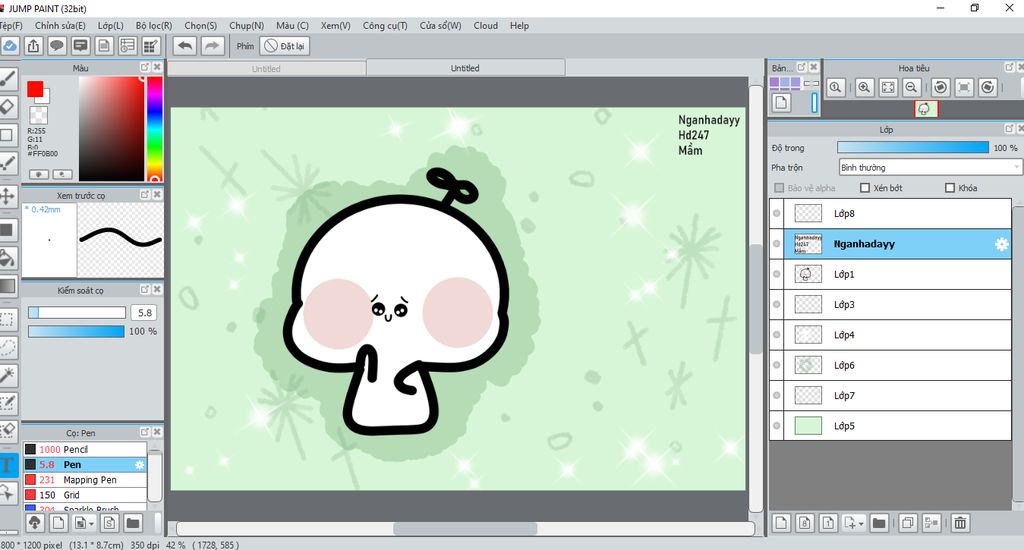Open Pha trộn blend mode dropdown
The height and width of the screenshot is (550, 1024).
[x=929, y=168]
